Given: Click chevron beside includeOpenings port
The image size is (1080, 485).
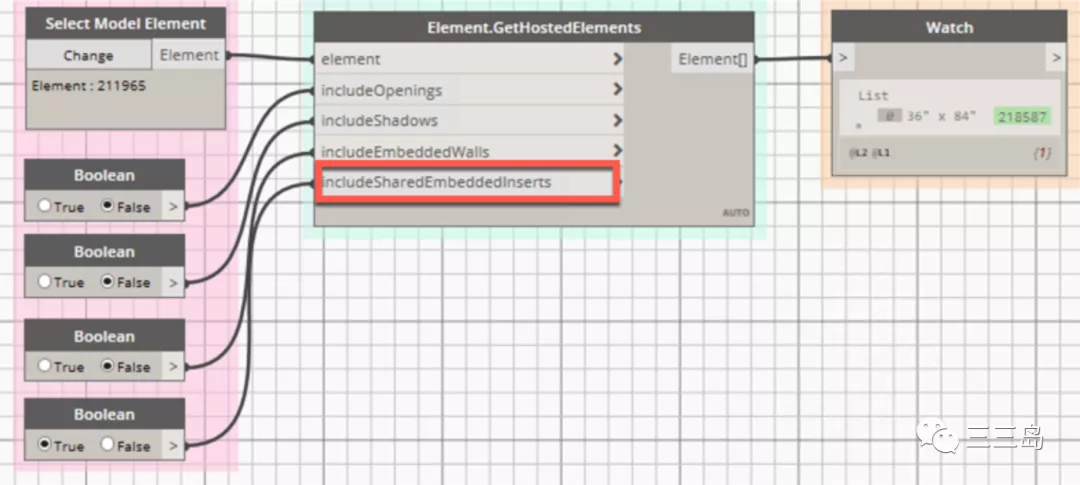Looking at the screenshot, I should [617, 90].
